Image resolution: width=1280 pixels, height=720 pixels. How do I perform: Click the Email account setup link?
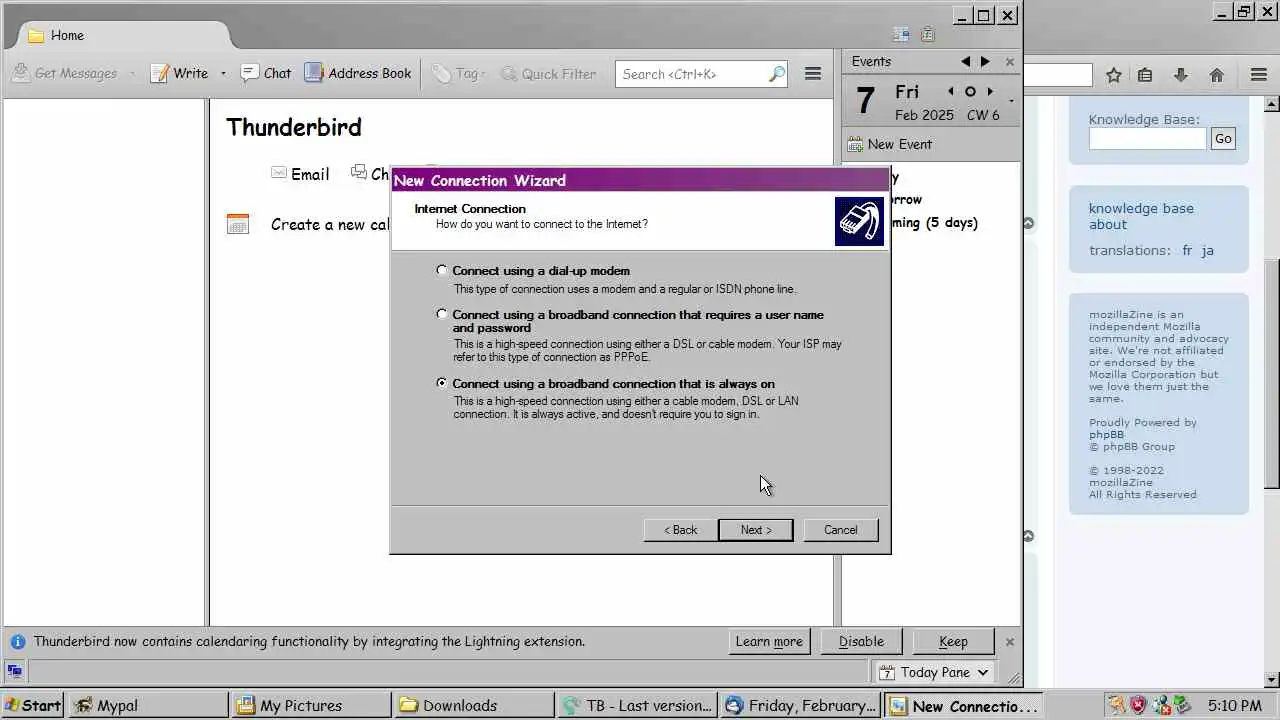click(300, 174)
